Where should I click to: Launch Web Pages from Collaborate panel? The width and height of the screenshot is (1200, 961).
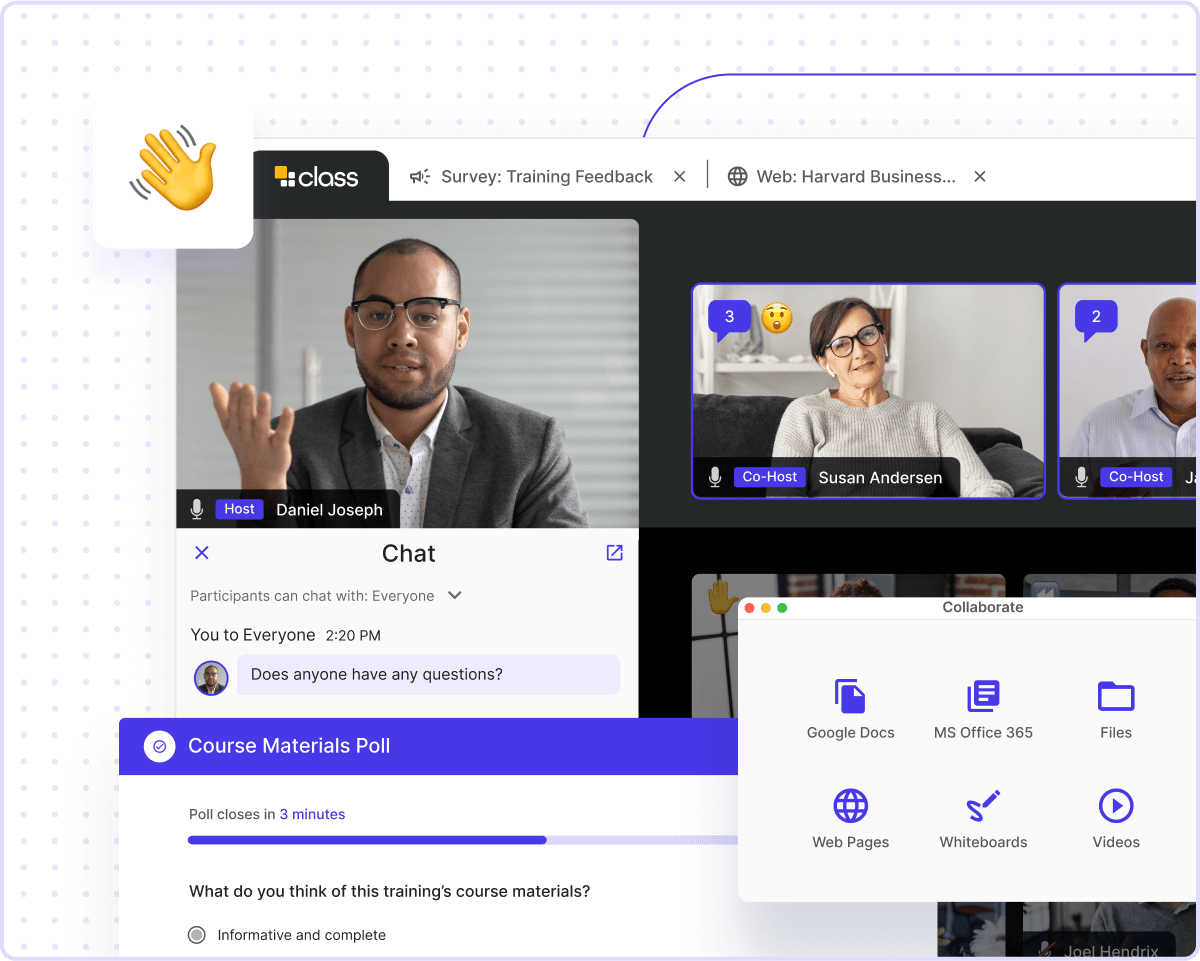coord(850,818)
